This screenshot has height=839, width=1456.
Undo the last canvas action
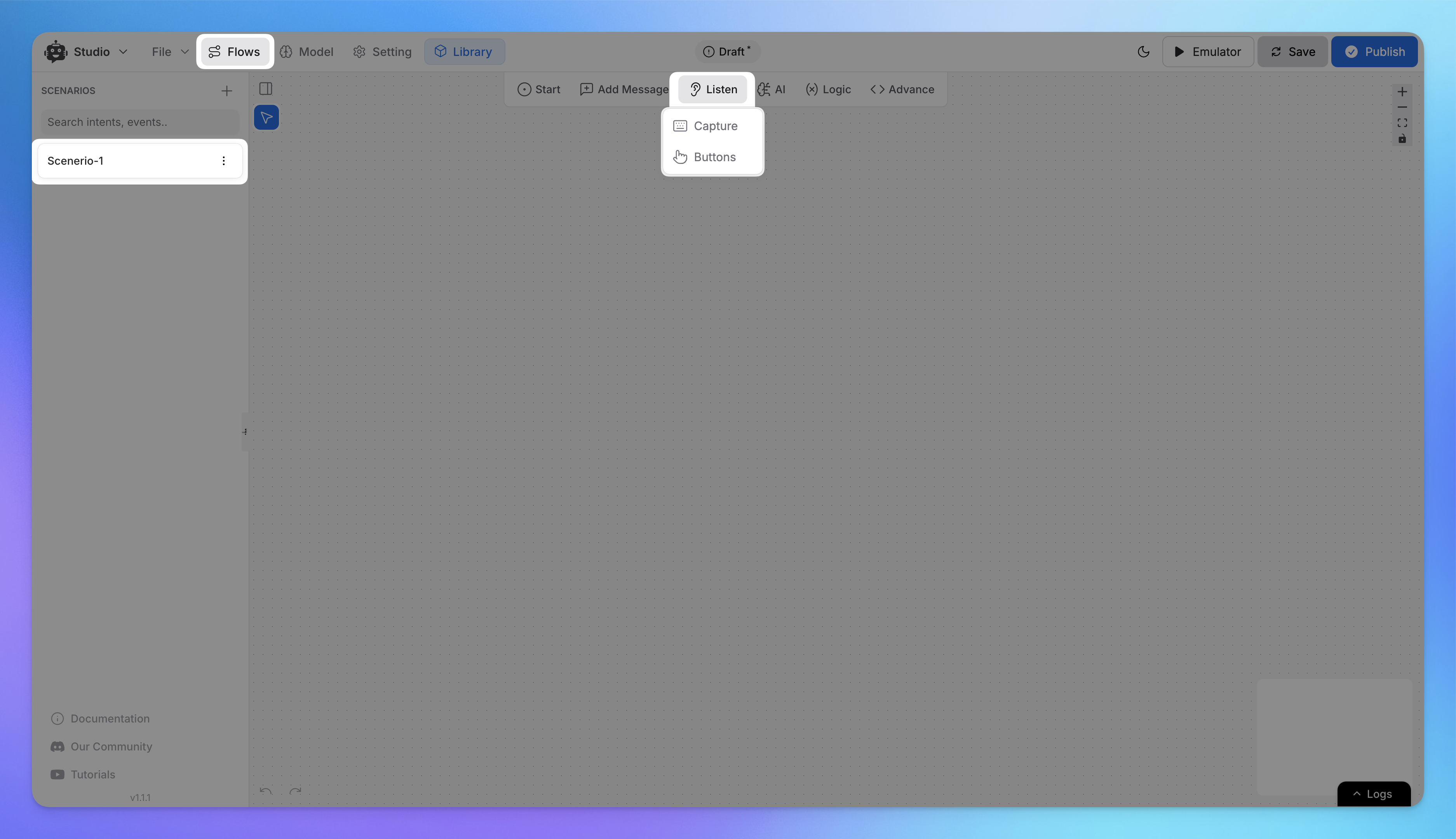pyautogui.click(x=266, y=790)
